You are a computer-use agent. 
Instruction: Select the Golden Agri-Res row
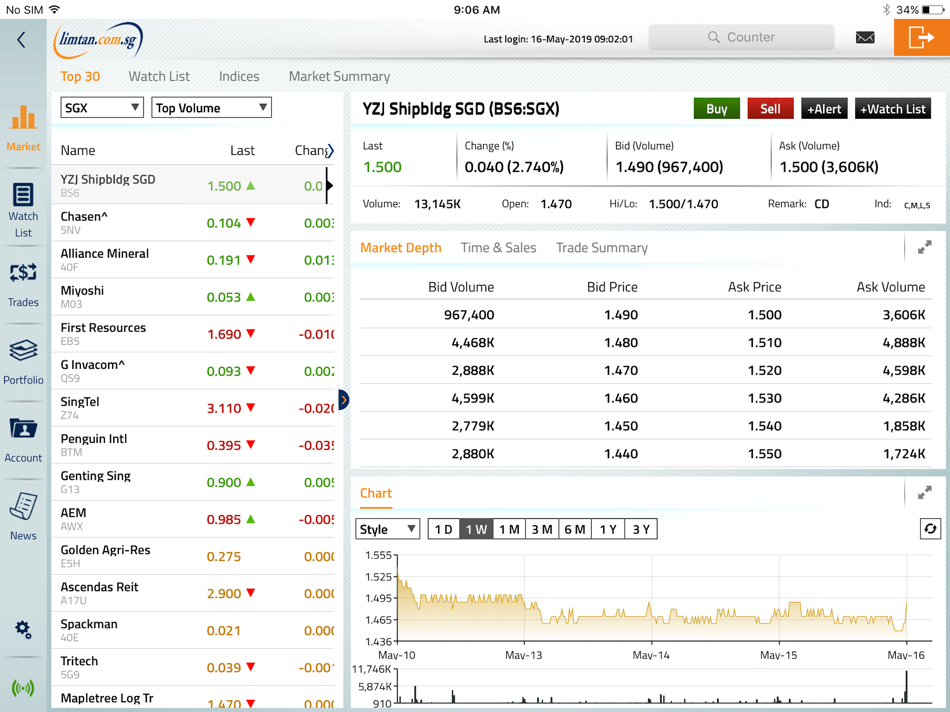click(193, 555)
